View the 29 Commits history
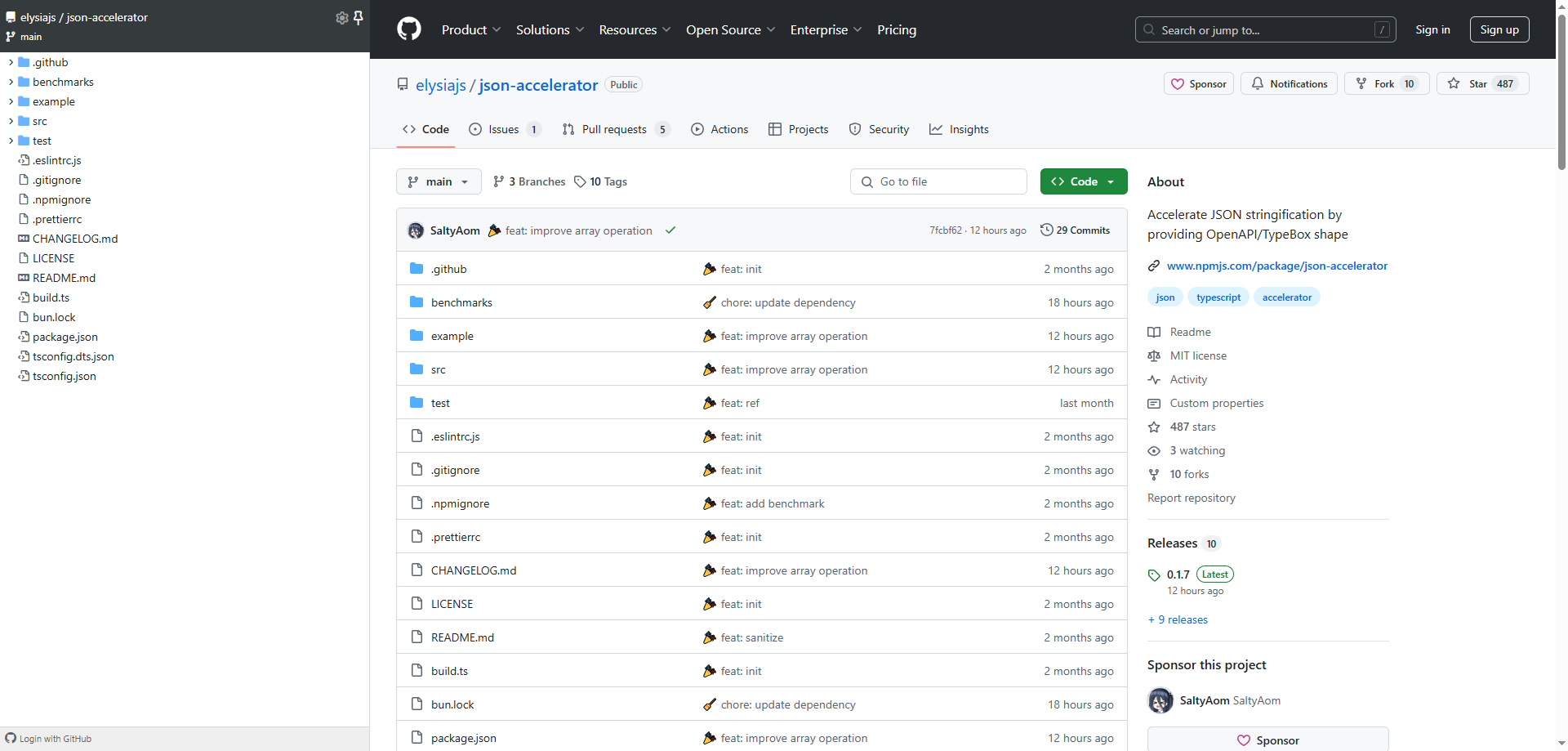This screenshot has width=1568, height=751. click(x=1075, y=230)
